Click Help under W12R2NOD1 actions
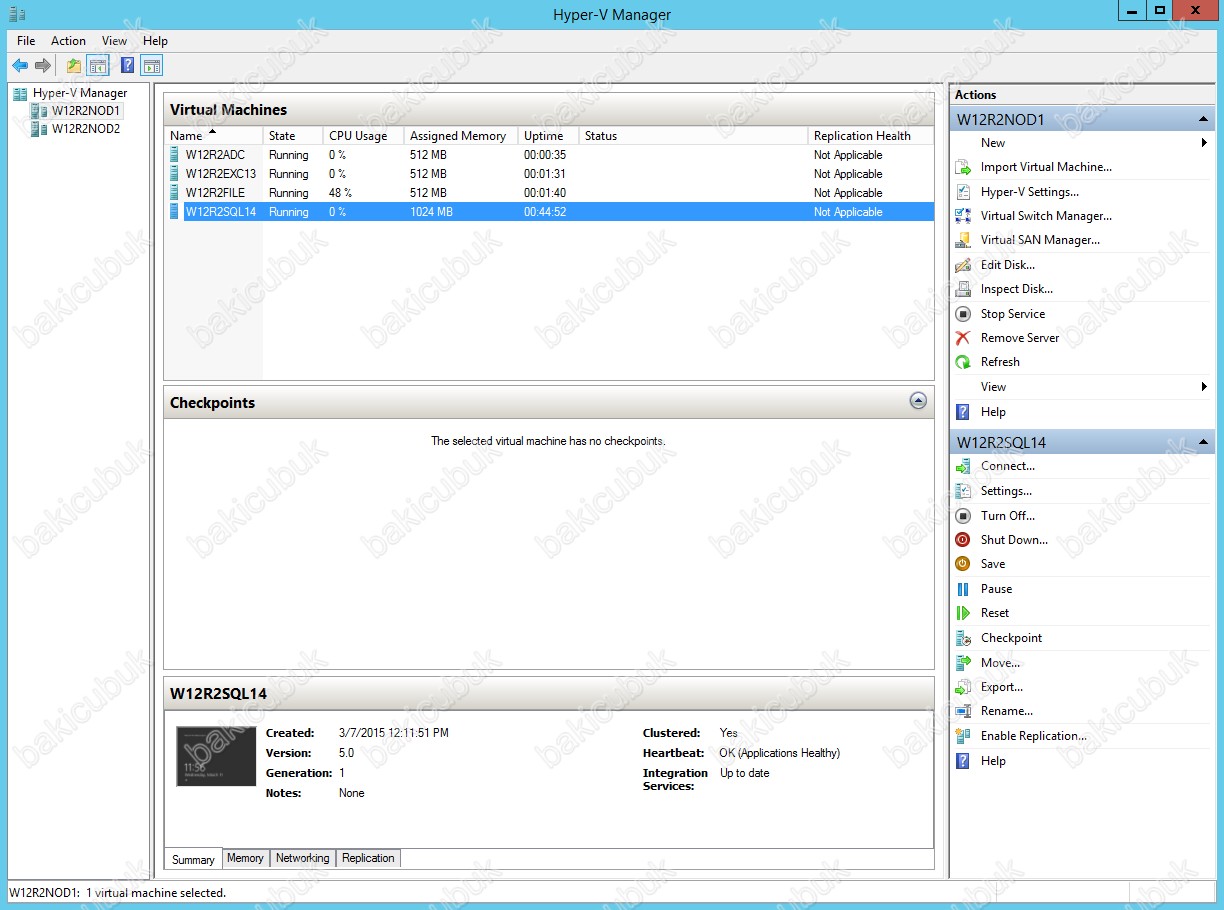 [993, 412]
